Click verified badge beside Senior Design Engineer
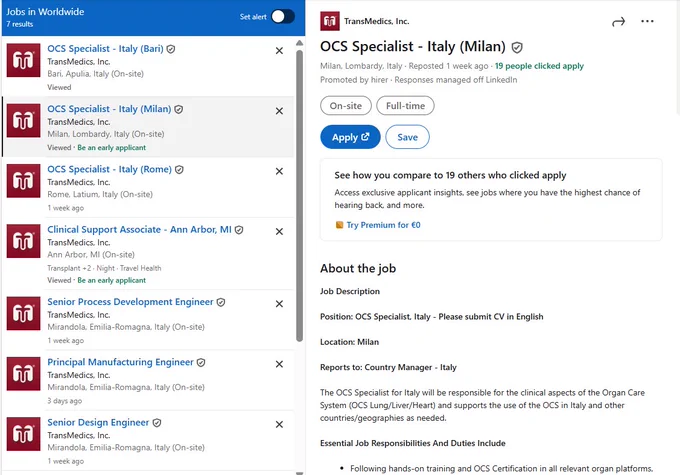 157,423
